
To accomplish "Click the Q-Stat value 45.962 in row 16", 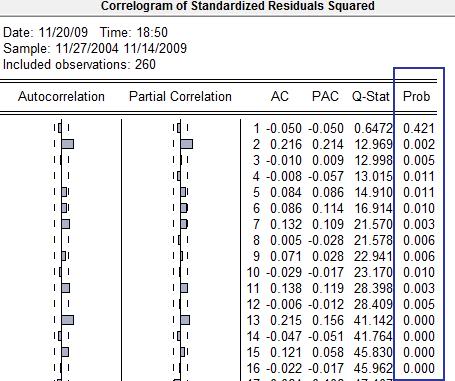I will click(x=373, y=368).
